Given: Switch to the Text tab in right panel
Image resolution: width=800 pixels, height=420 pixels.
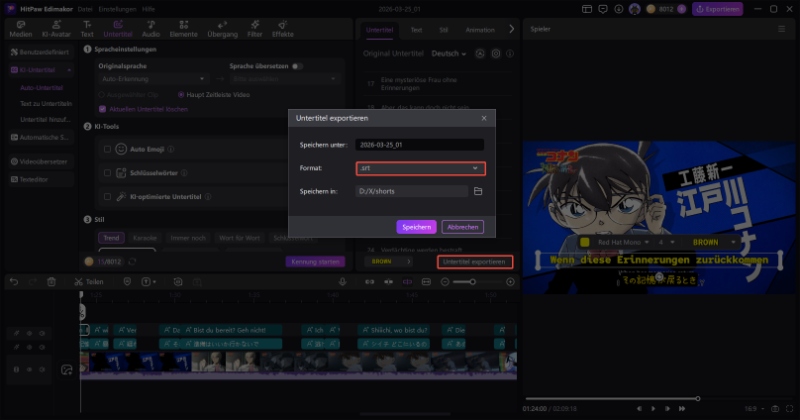Looking at the screenshot, I should point(416,30).
